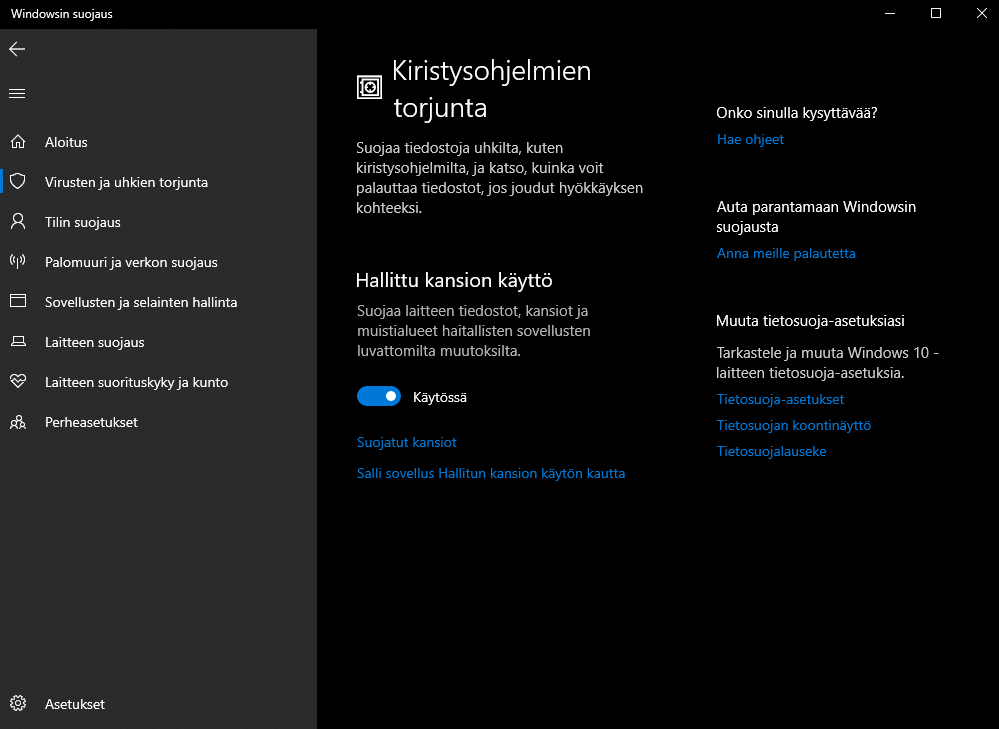Open Tietosuoja-asetukset link
The height and width of the screenshot is (729, 999).
[x=780, y=400]
